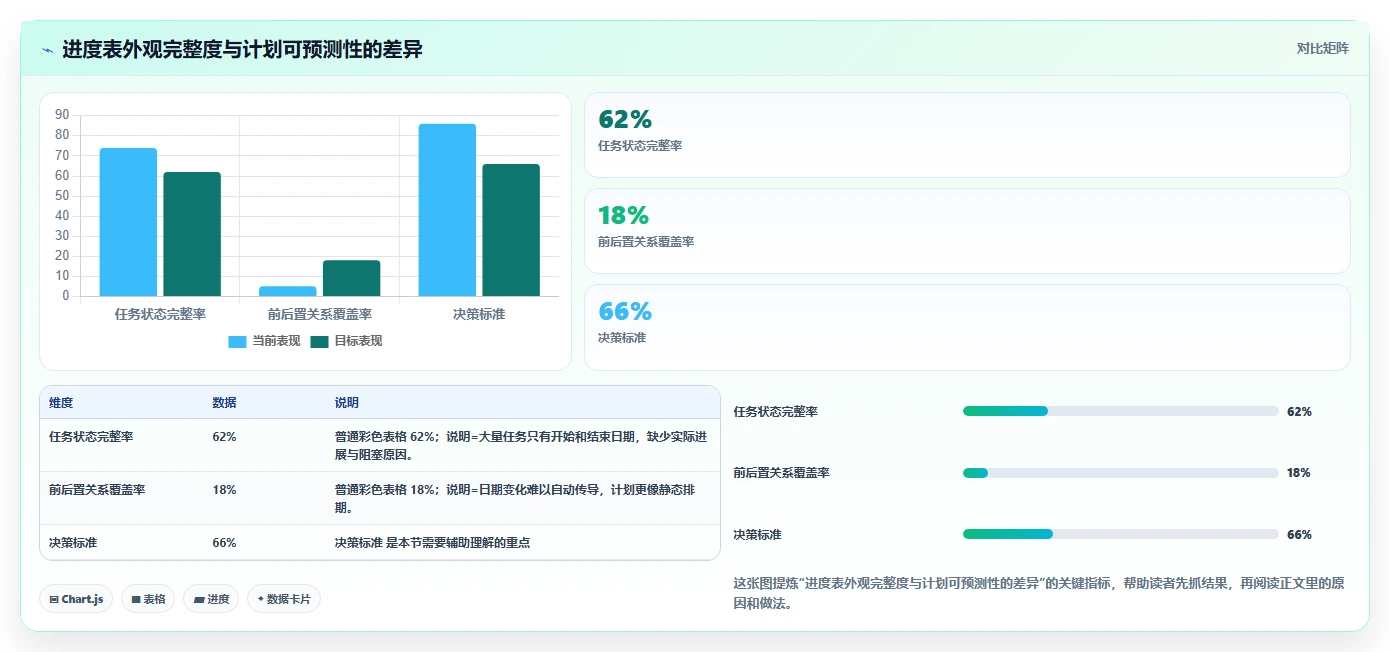Click 决策标准 chart axis label
The width and height of the screenshot is (1390, 652).
479,314
